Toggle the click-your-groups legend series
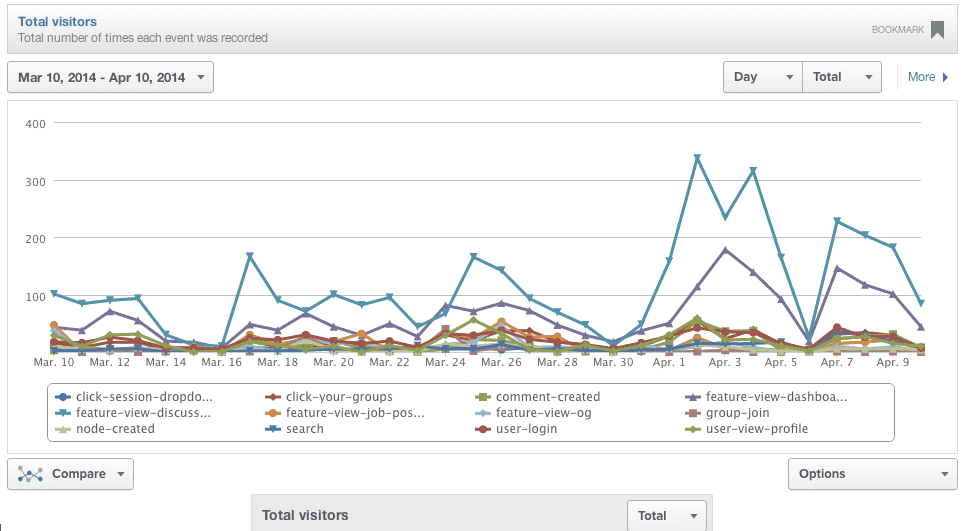Viewport: 971px width, 531px height. 335,396
